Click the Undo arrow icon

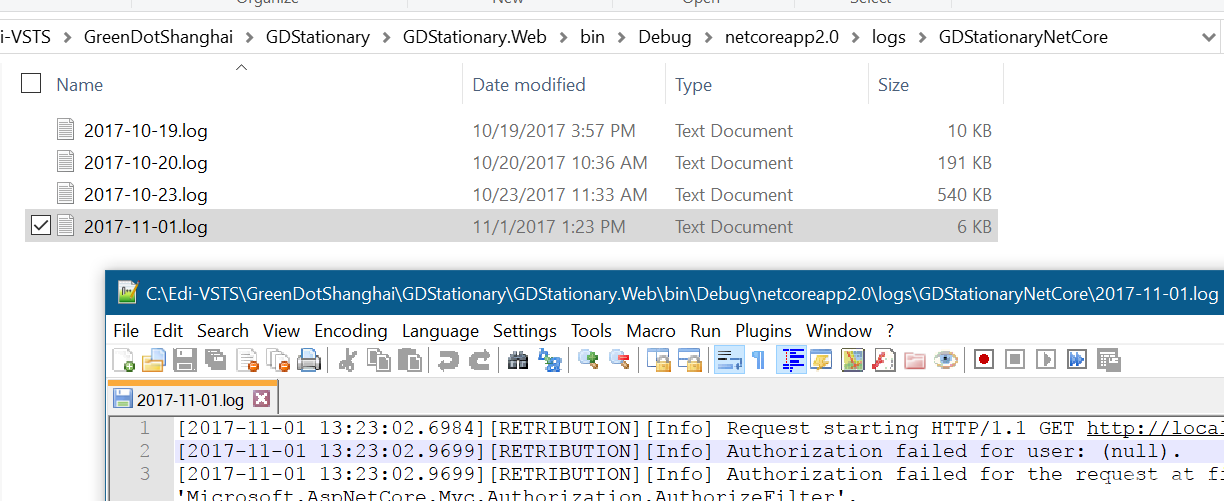click(x=449, y=360)
